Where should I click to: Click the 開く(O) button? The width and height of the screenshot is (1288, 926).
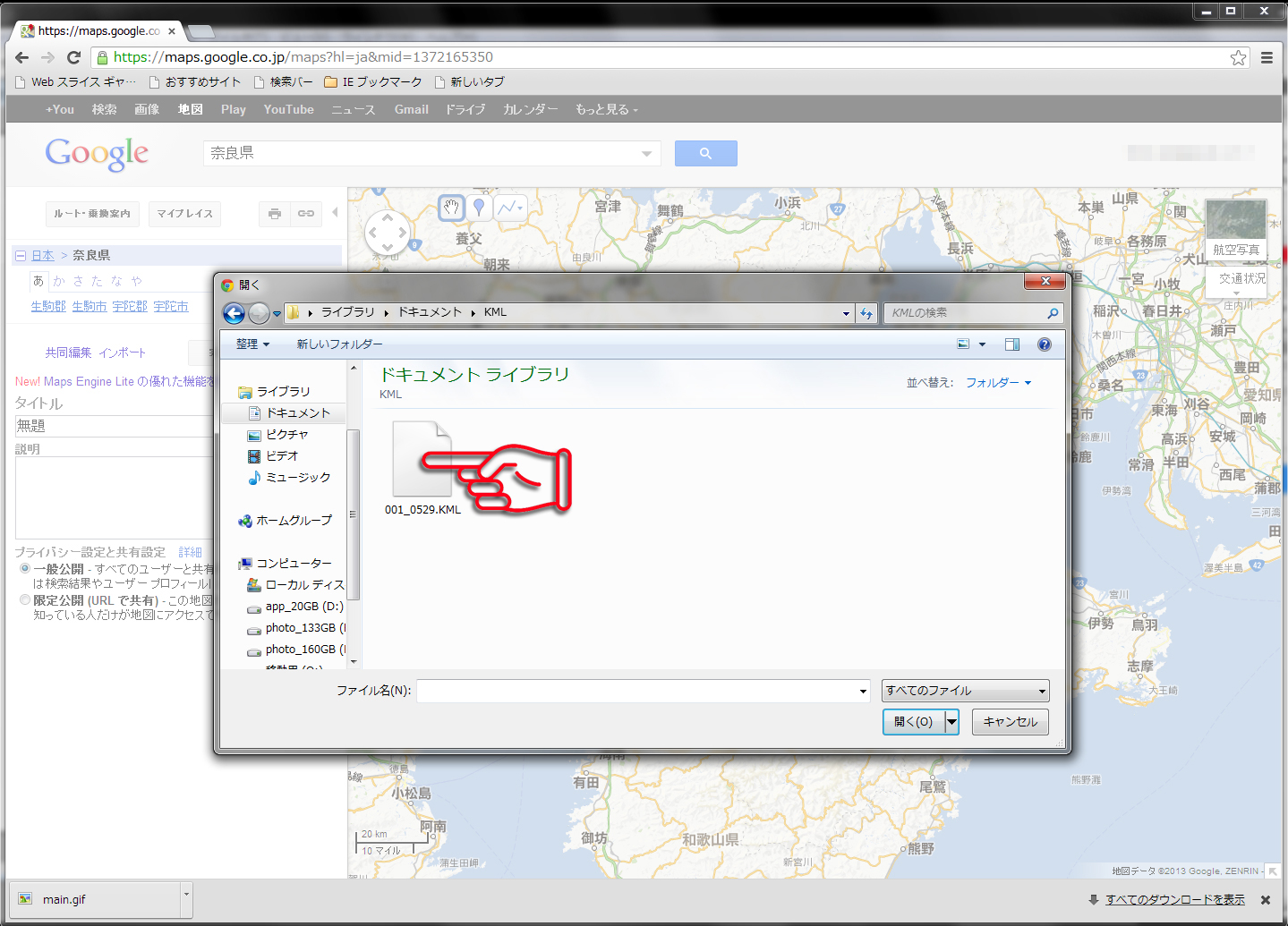[x=914, y=721]
